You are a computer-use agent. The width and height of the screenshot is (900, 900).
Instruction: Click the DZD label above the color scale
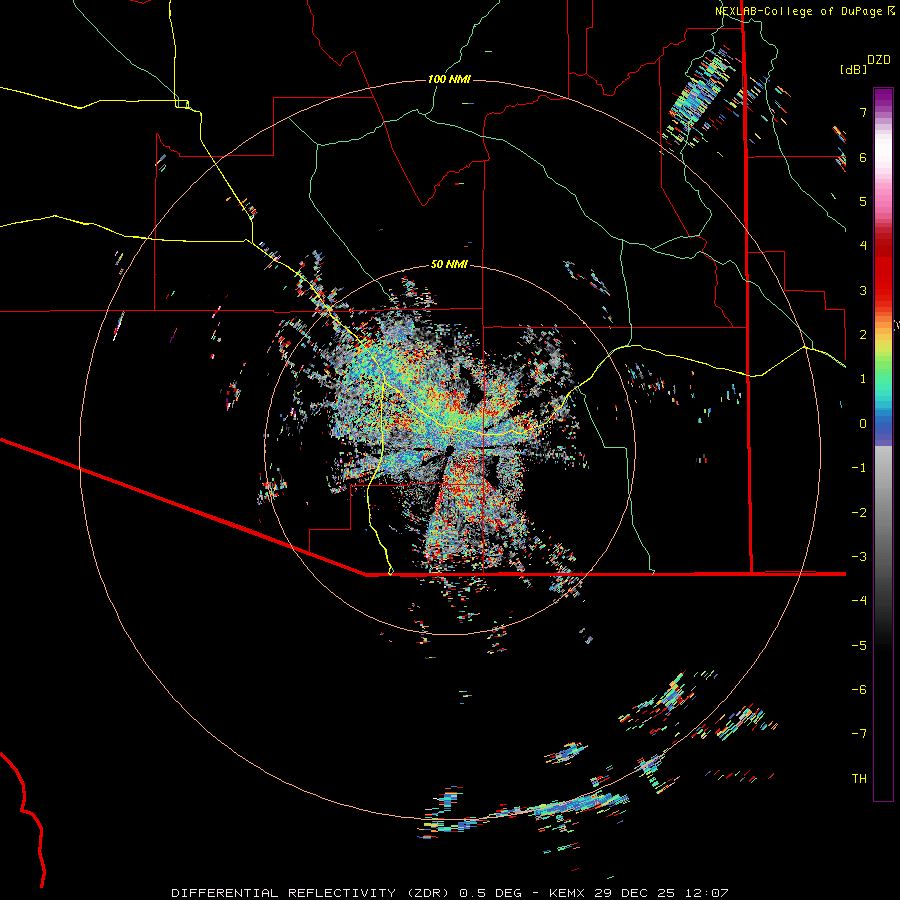tap(879, 60)
